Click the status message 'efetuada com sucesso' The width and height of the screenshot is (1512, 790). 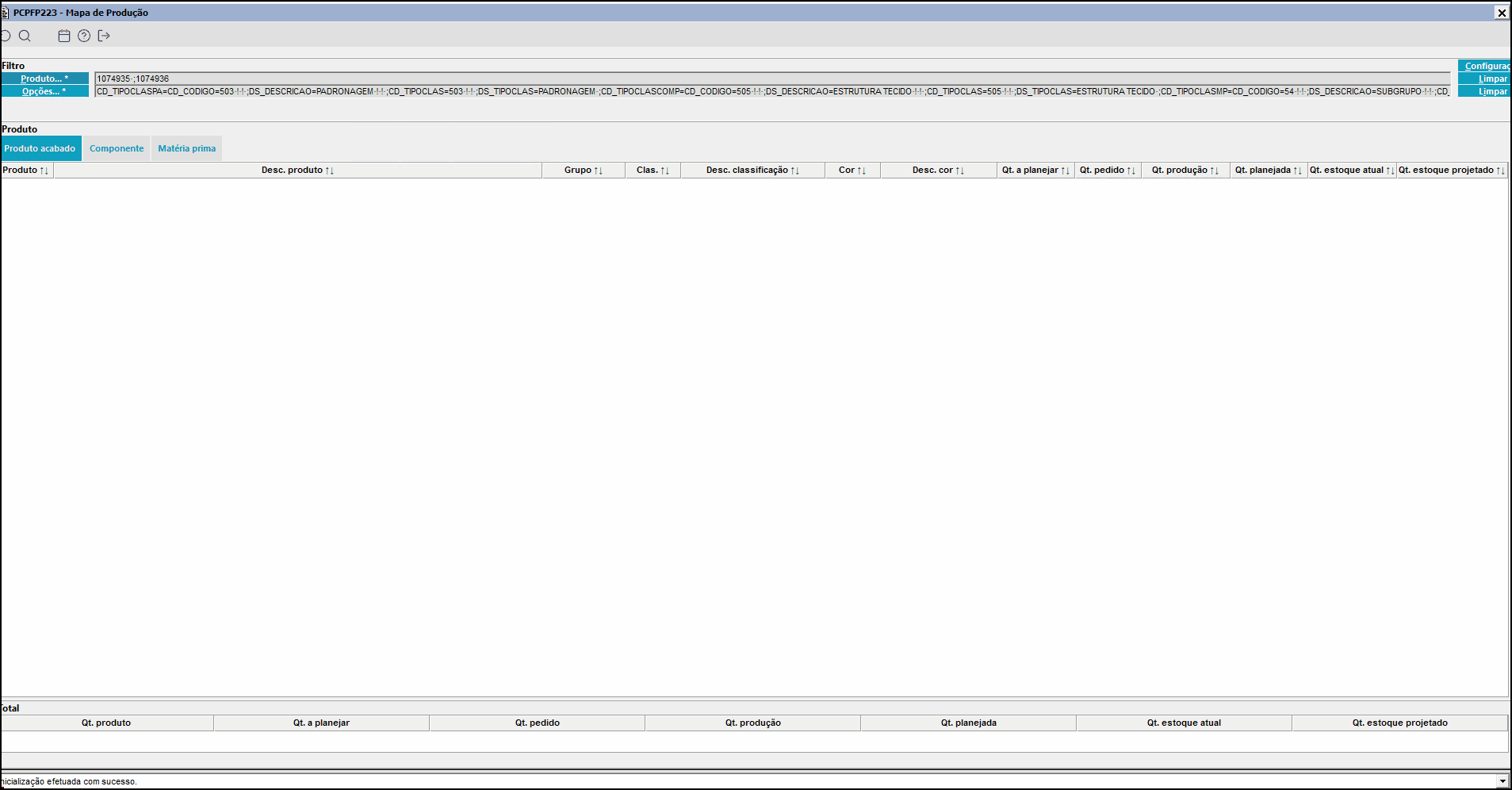click(x=92, y=781)
